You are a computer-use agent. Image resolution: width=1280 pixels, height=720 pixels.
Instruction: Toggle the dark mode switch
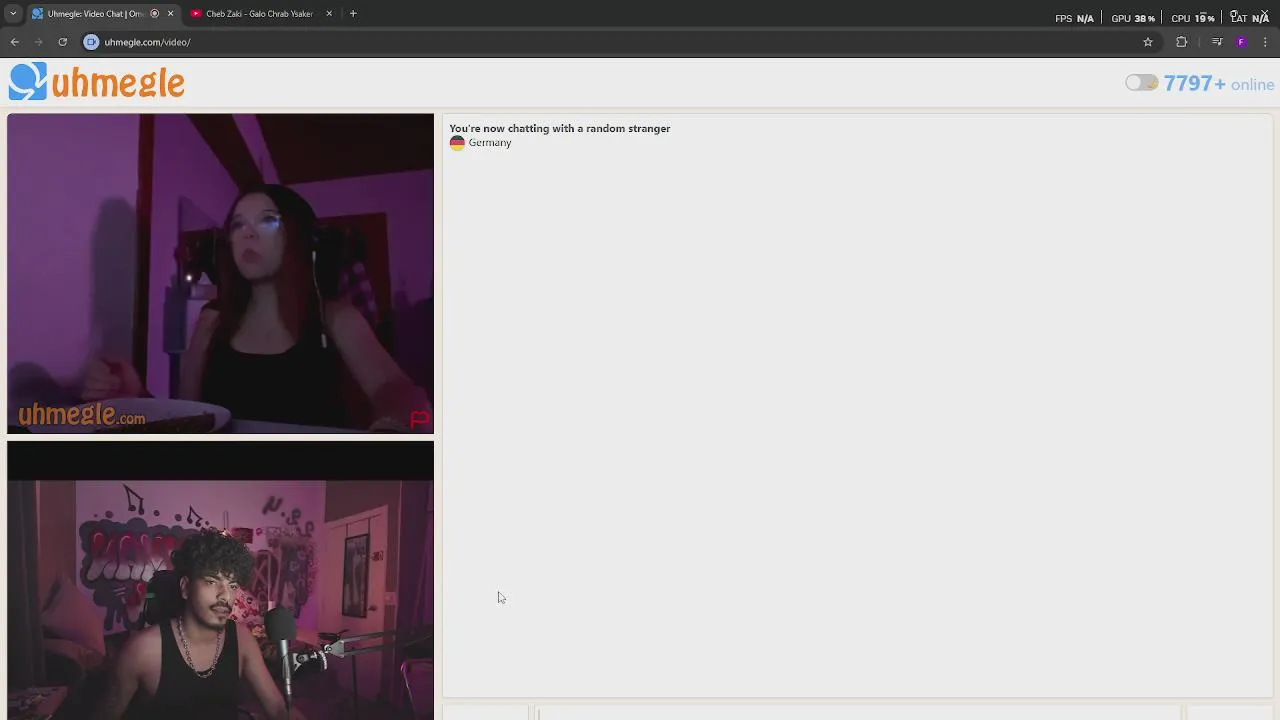tap(1141, 83)
